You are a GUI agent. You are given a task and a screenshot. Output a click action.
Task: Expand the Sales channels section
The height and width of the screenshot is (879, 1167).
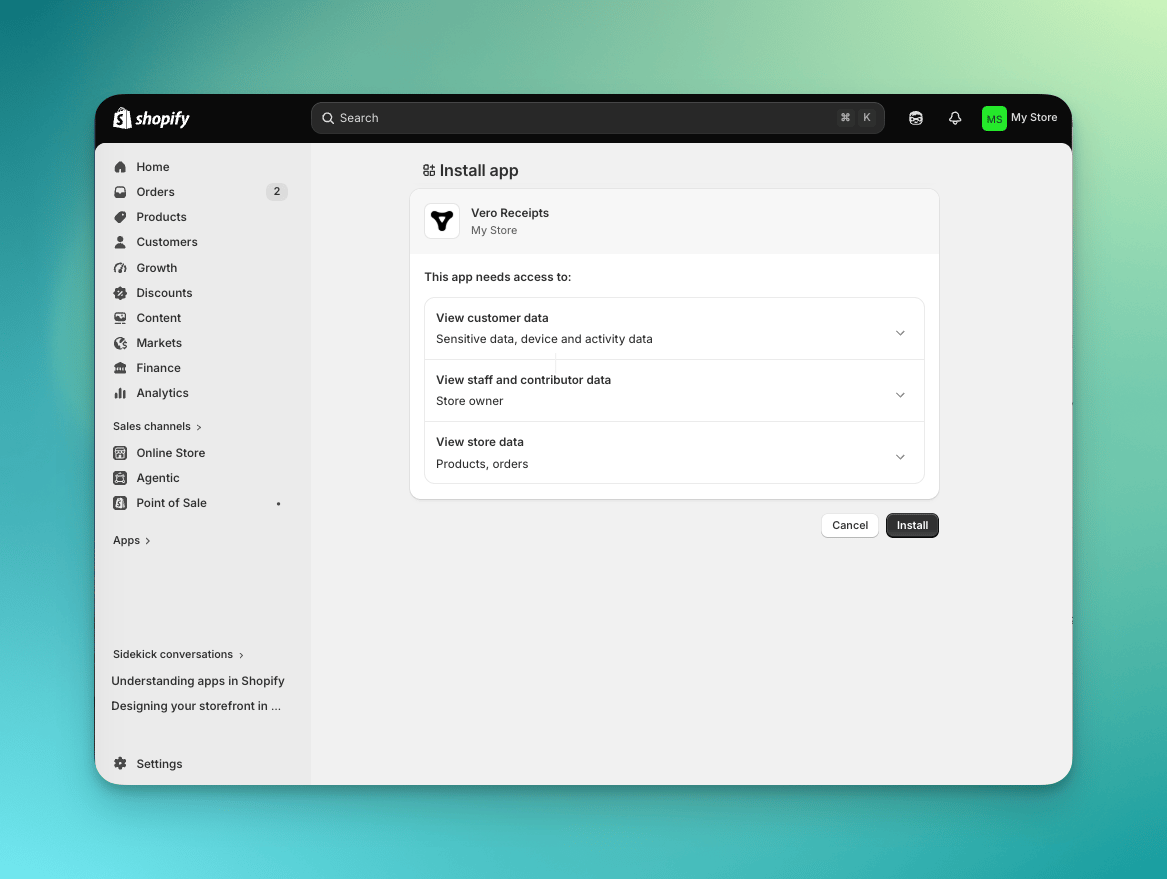pyautogui.click(x=157, y=426)
